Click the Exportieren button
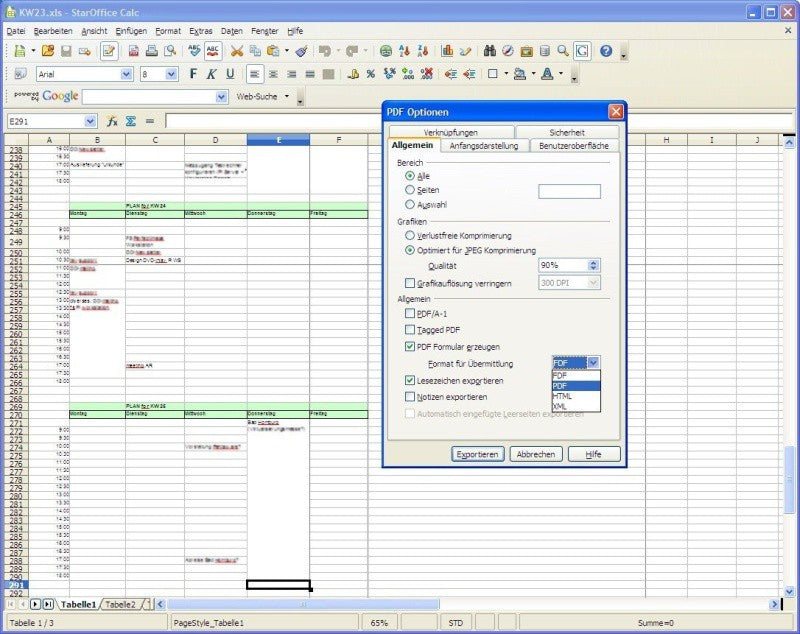Image resolution: width=800 pixels, height=634 pixels. pyautogui.click(x=478, y=454)
